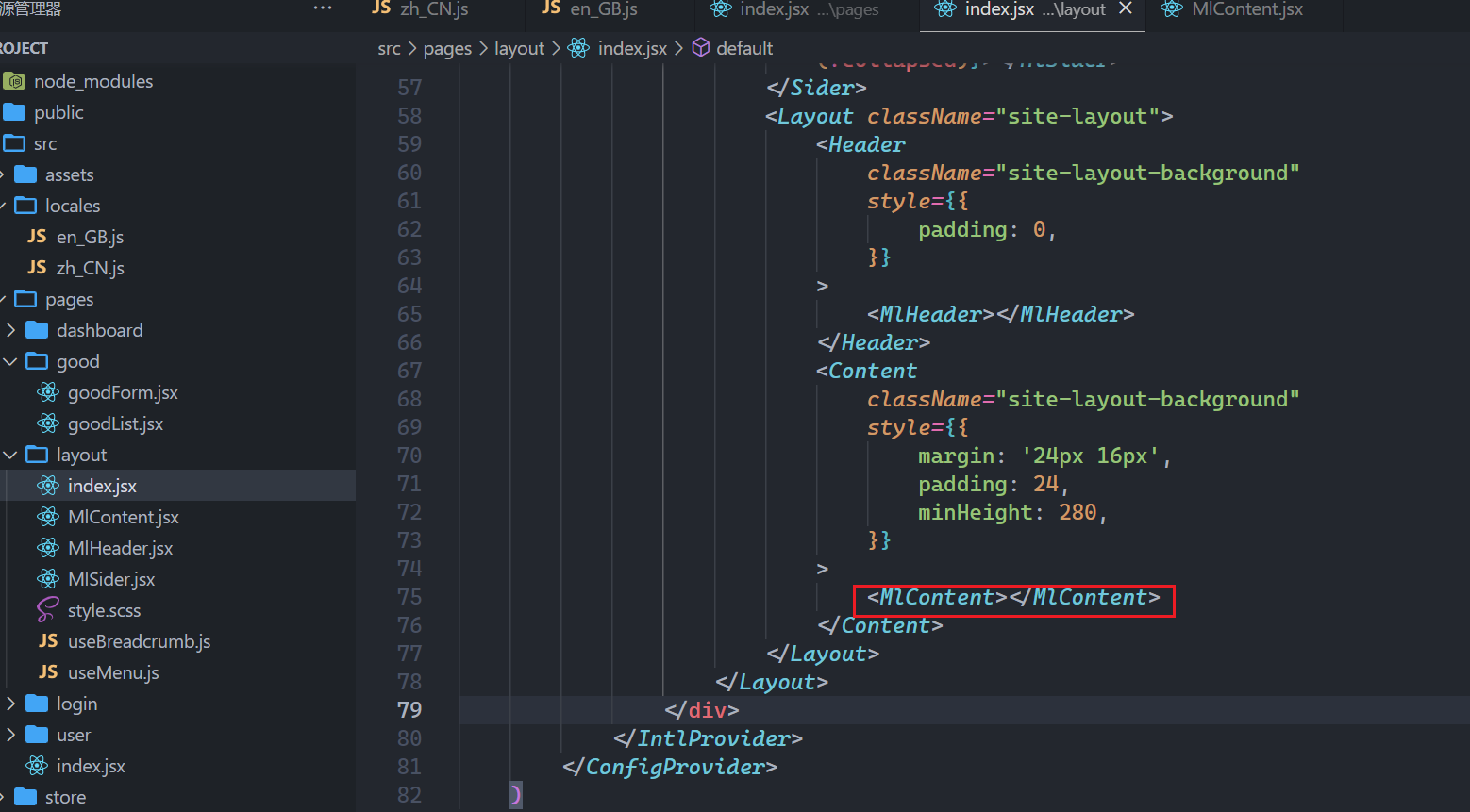Click pages in the breadcrumb path
The image size is (1470, 812).
(x=447, y=48)
